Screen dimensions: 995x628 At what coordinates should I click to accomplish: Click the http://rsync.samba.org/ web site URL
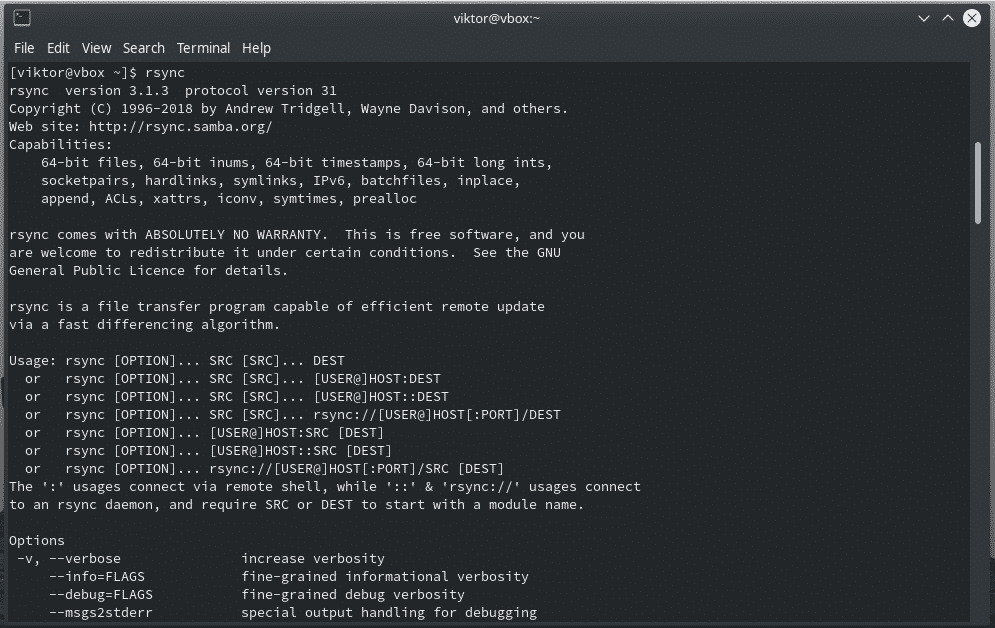point(180,127)
